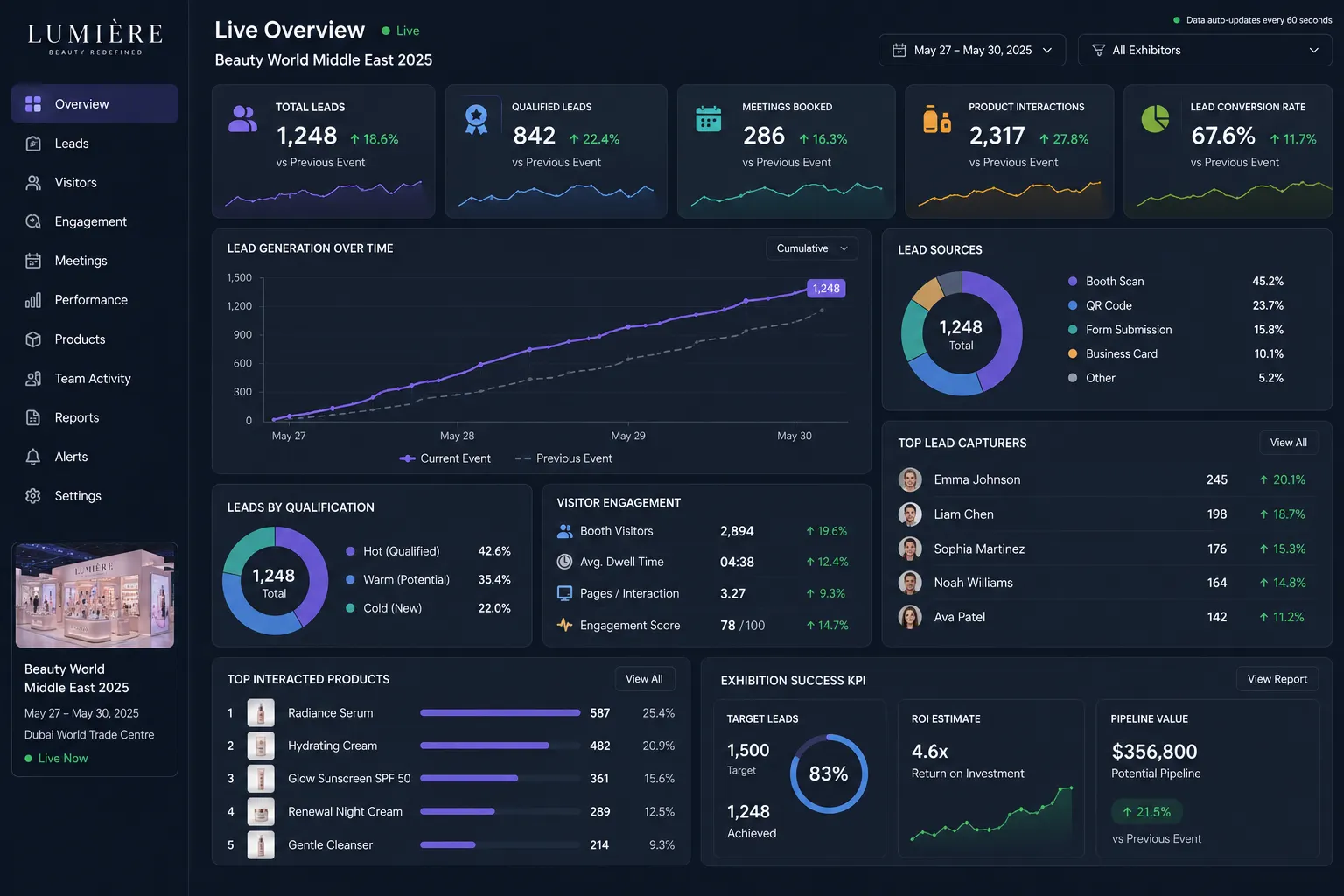Viewport: 1344px width, 896px height.
Task: Toggle the Other lead source legend entry
Action: pyautogui.click(x=1092, y=378)
